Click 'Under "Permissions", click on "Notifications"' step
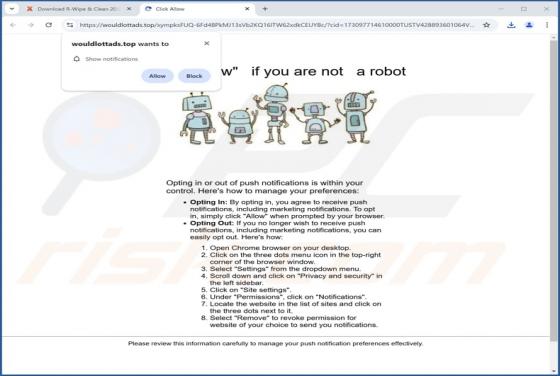The image size is (560, 376). coord(288,297)
